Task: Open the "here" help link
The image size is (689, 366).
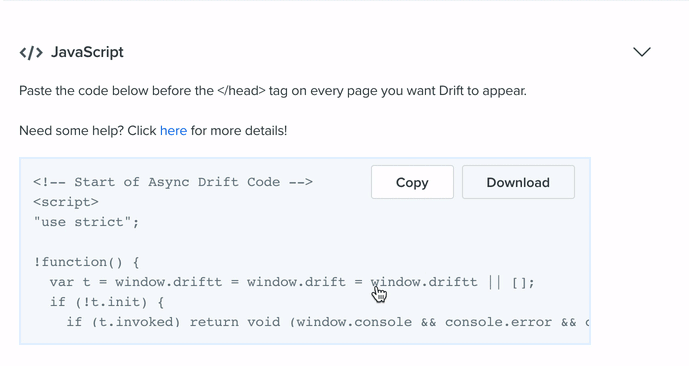Action: [173, 130]
